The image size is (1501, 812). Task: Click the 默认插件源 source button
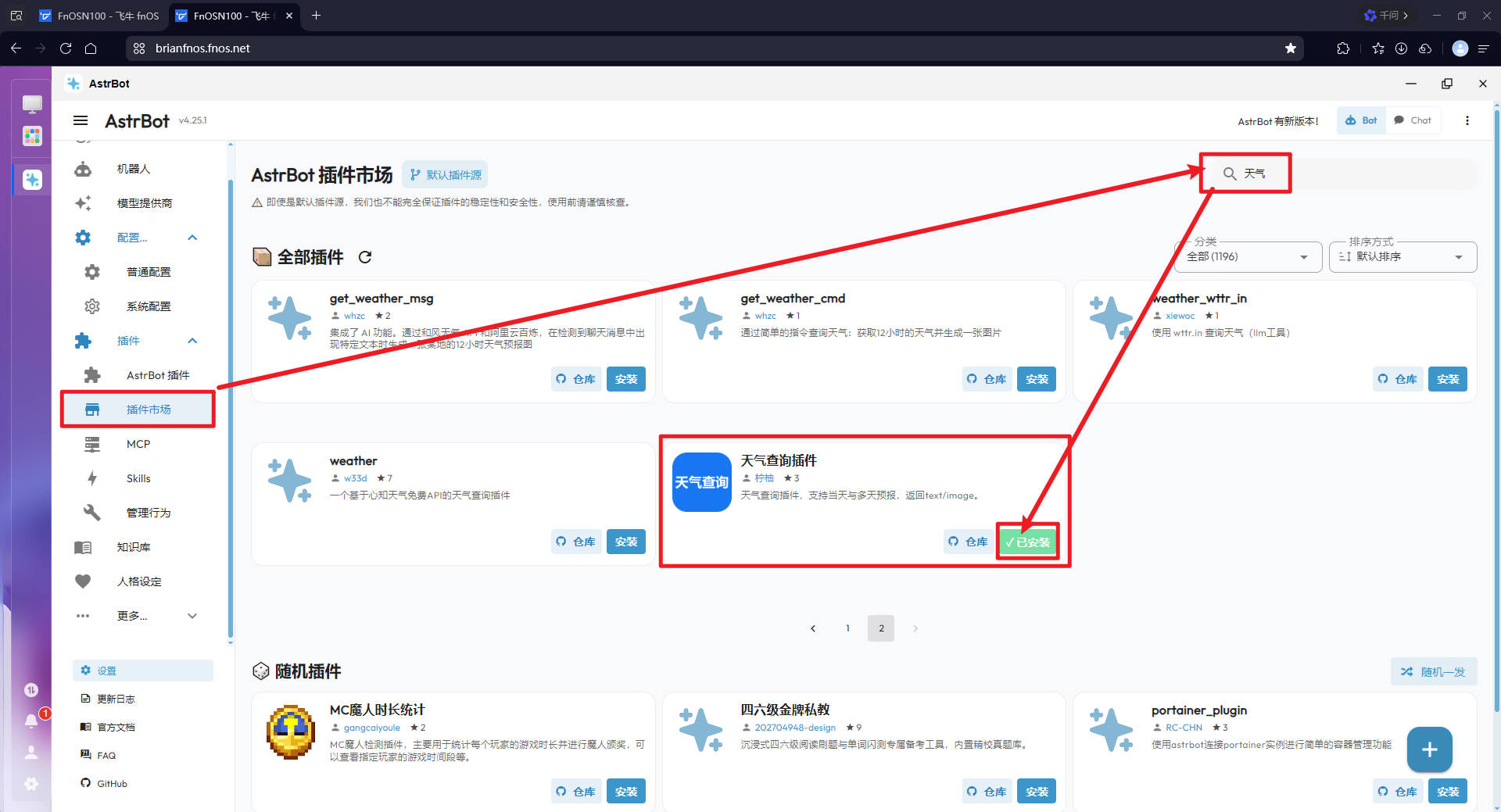click(445, 175)
